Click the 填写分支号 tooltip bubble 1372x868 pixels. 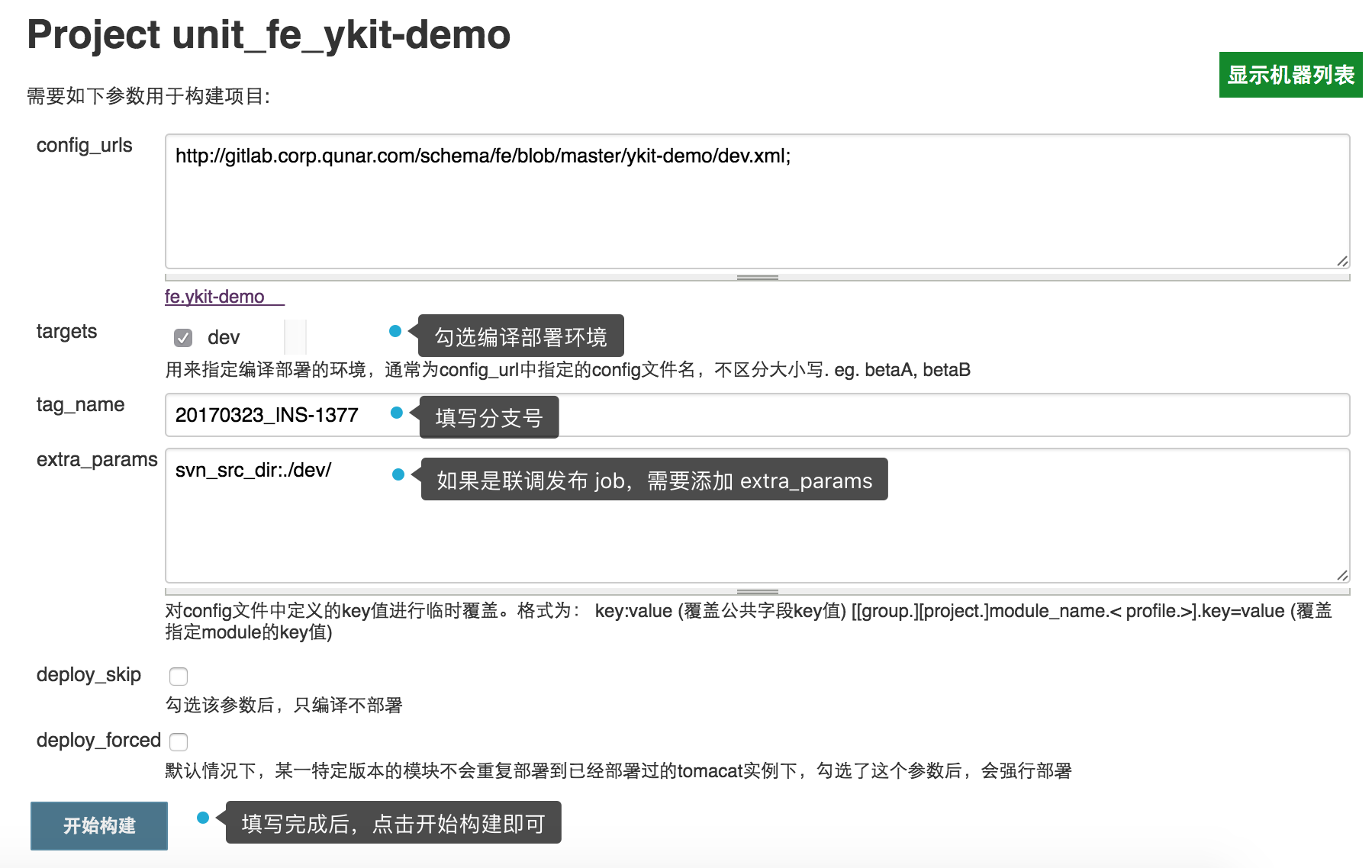(489, 416)
